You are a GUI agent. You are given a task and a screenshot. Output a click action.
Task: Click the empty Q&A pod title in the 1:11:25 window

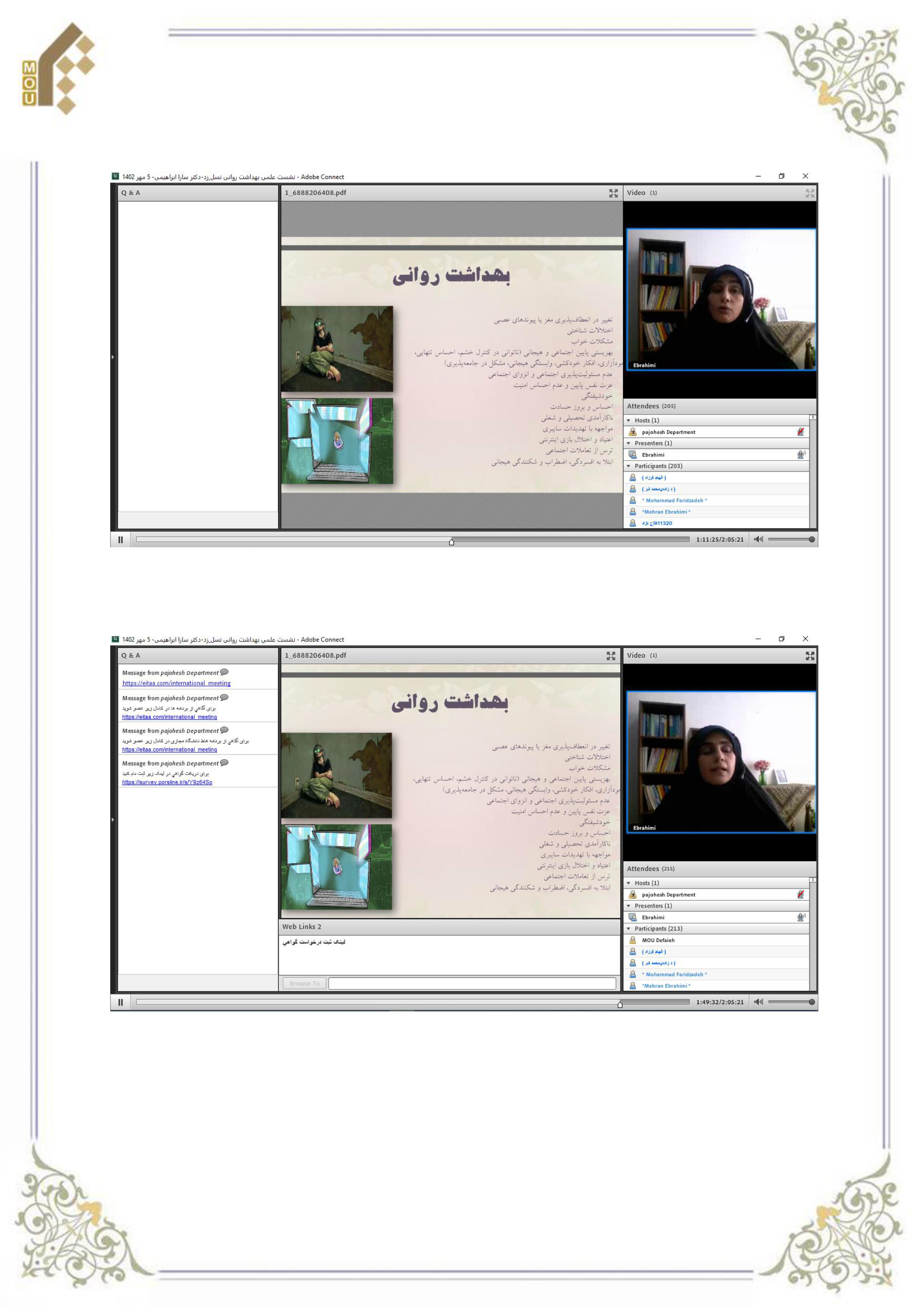point(130,193)
